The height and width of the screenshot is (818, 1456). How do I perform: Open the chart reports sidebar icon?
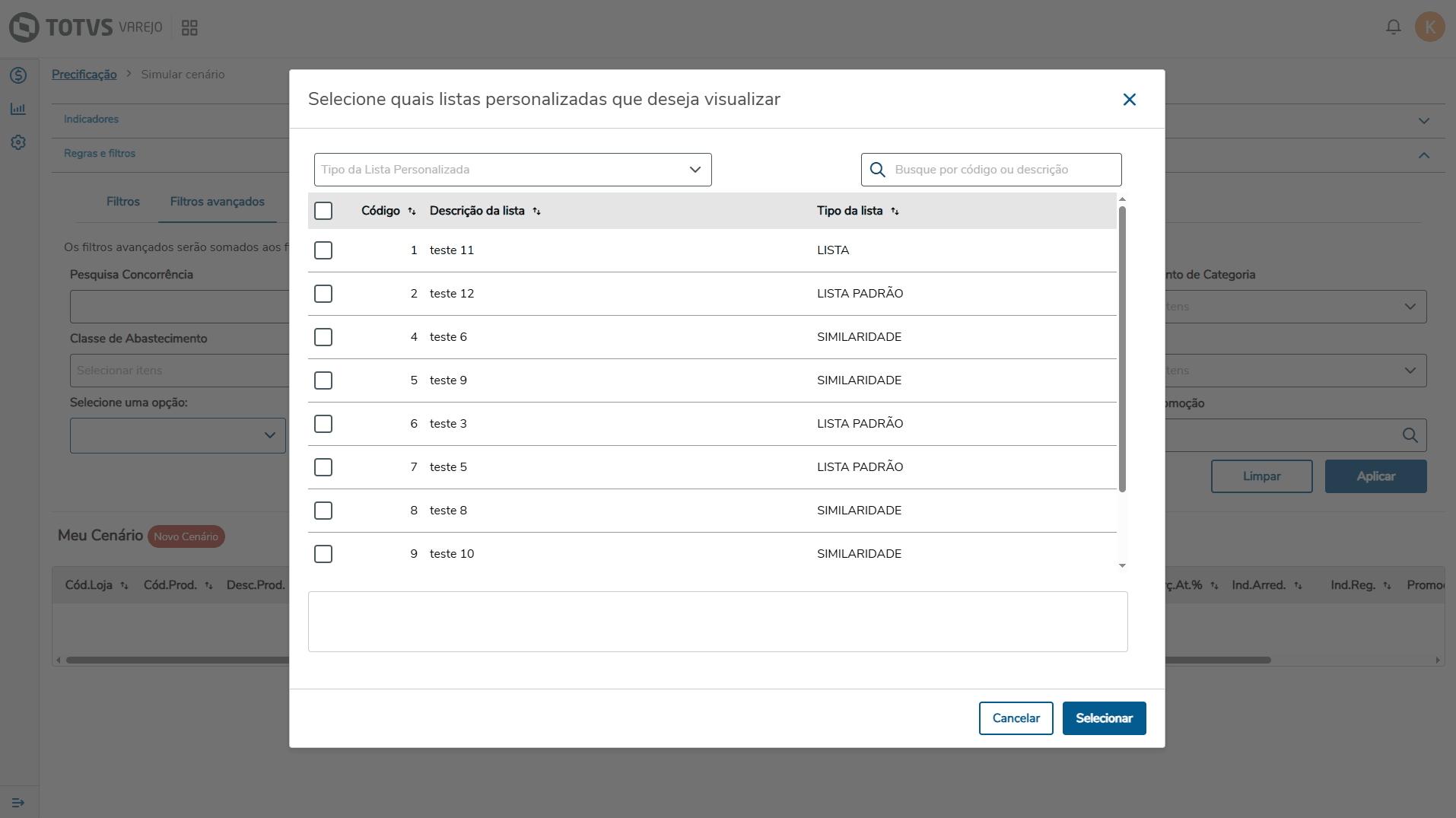[18, 109]
